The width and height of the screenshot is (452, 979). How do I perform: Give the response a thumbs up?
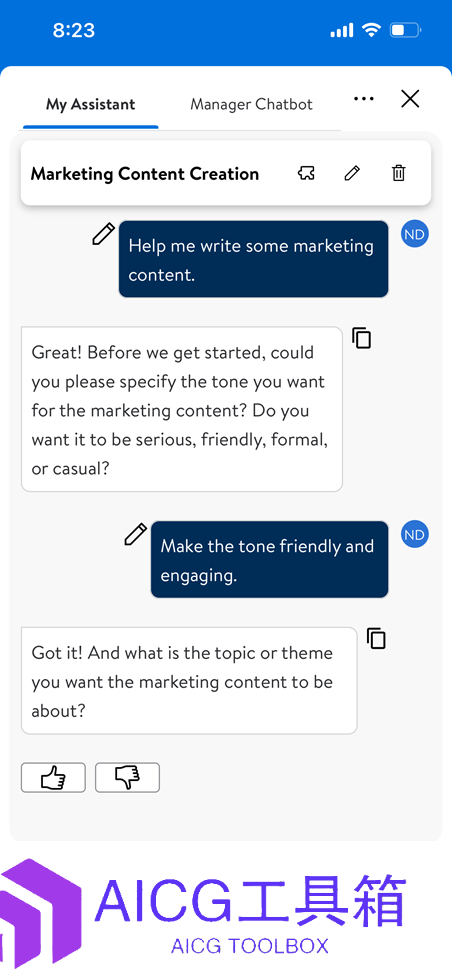point(53,778)
